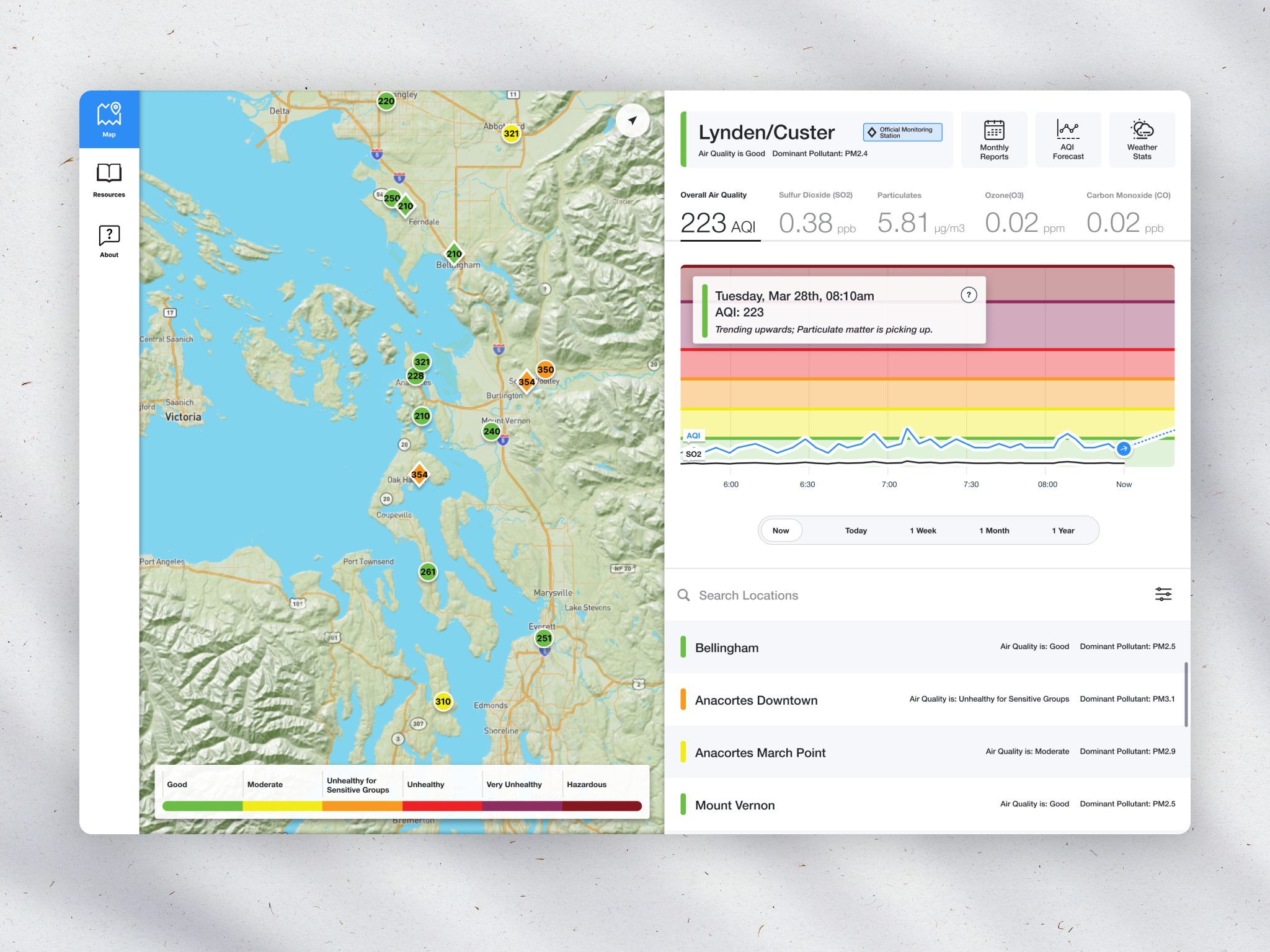The height and width of the screenshot is (952, 1270).
Task: Open the location filter sliders icon
Action: [1163, 594]
